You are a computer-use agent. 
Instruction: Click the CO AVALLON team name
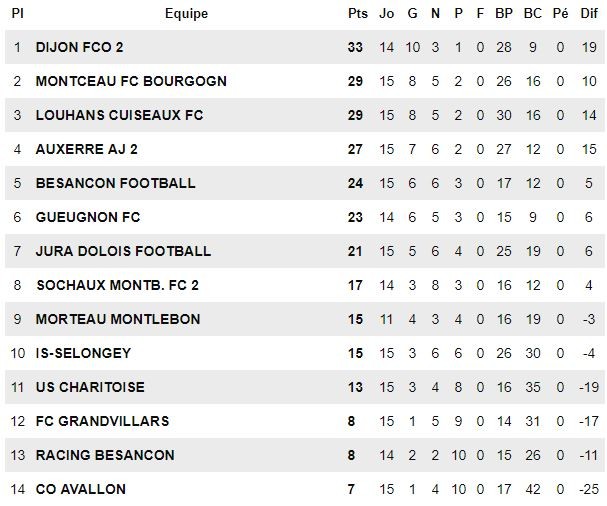coord(81,489)
